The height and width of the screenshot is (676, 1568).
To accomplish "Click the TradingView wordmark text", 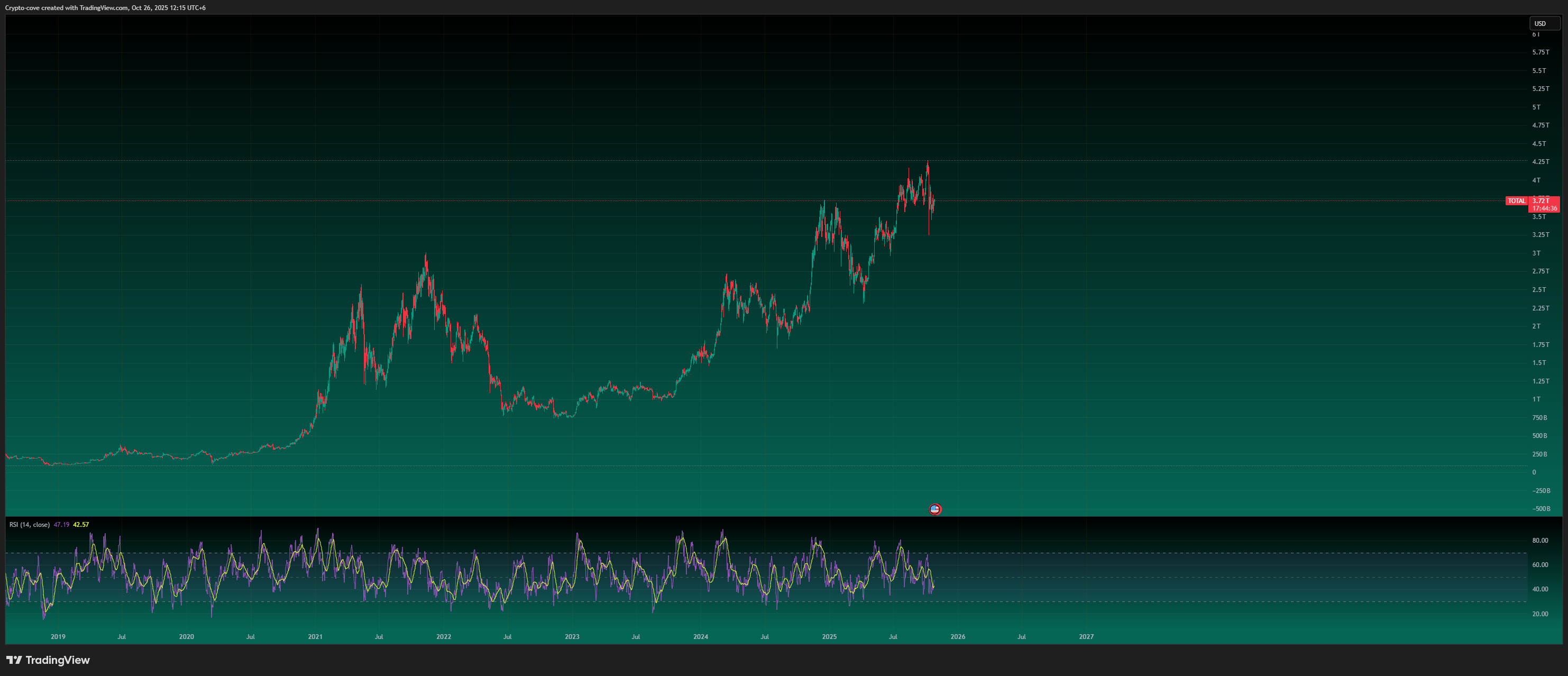I will [57, 660].
